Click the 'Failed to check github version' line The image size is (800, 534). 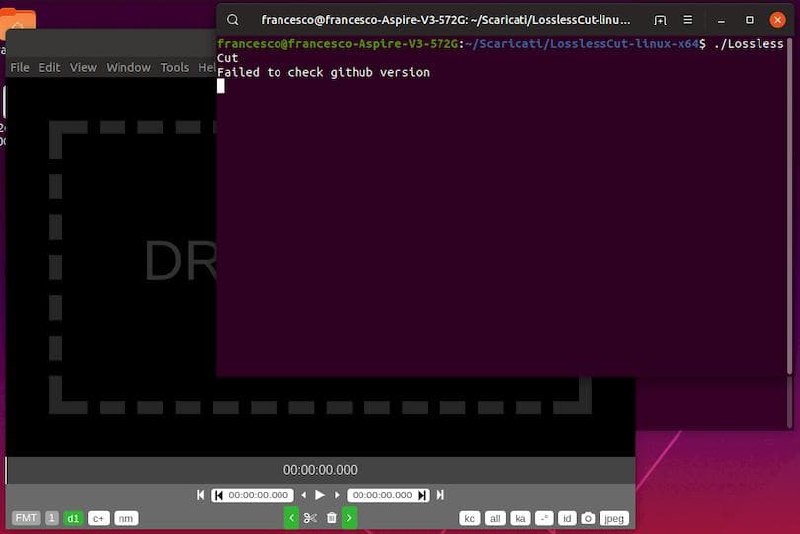(323, 72)
